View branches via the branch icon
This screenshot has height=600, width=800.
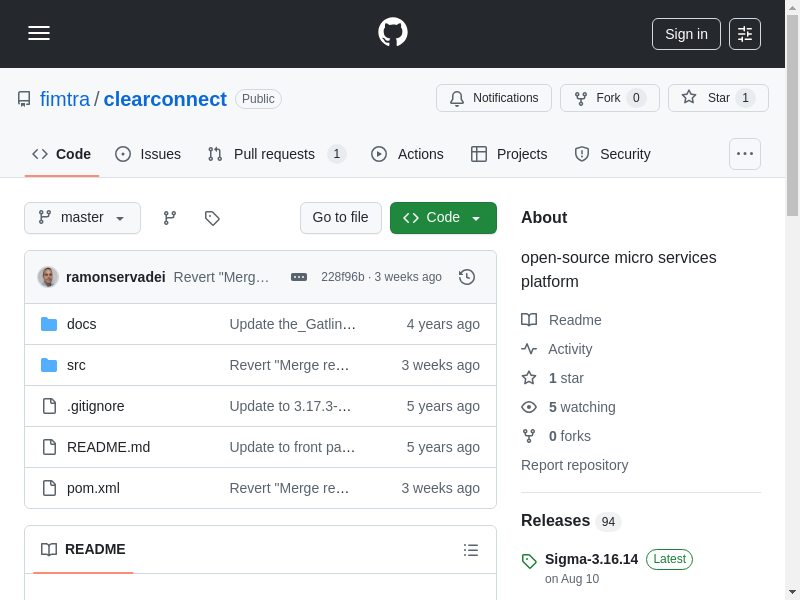click(x=170, y=218)
